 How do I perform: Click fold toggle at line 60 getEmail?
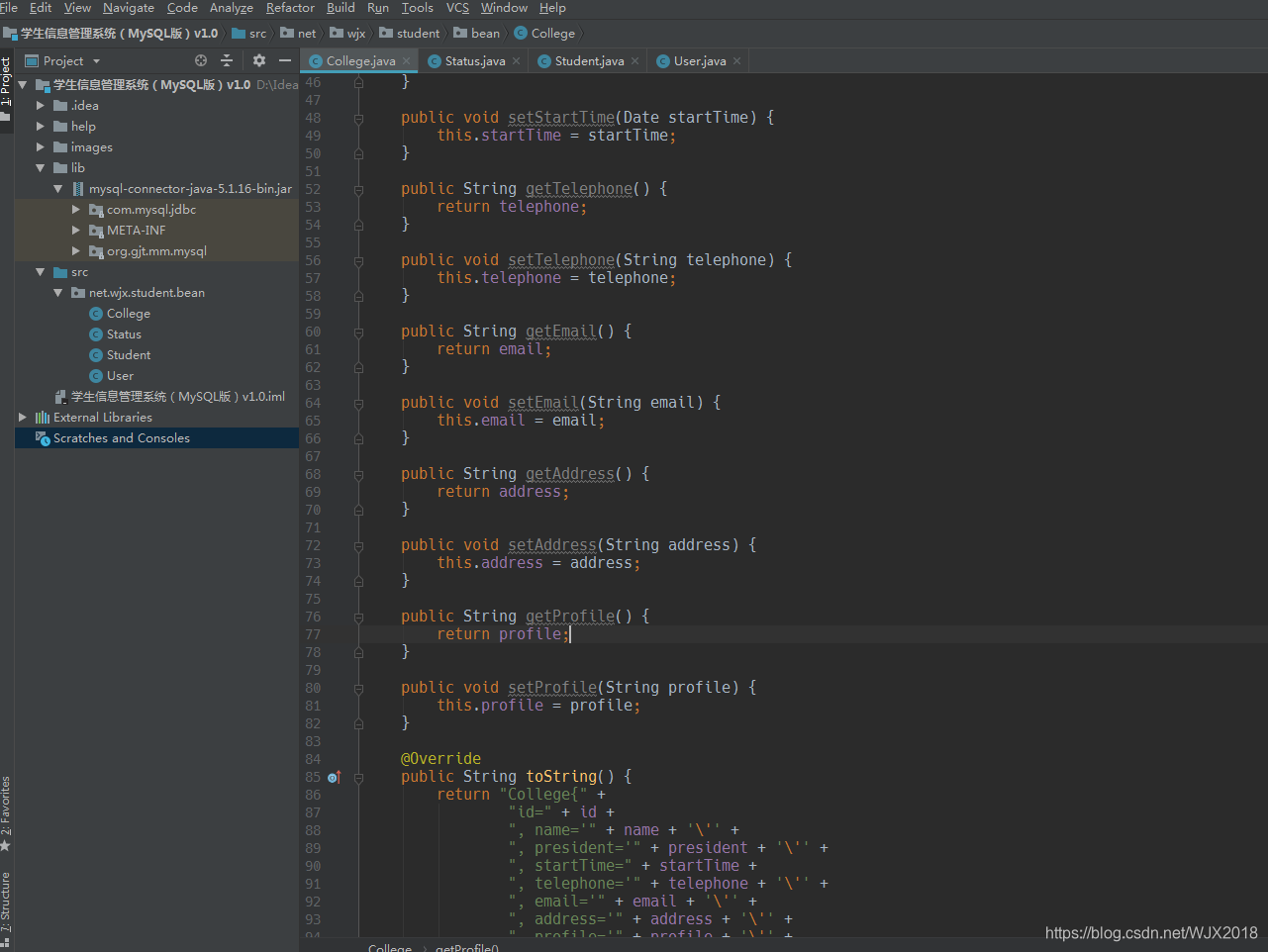coord(358,332)
